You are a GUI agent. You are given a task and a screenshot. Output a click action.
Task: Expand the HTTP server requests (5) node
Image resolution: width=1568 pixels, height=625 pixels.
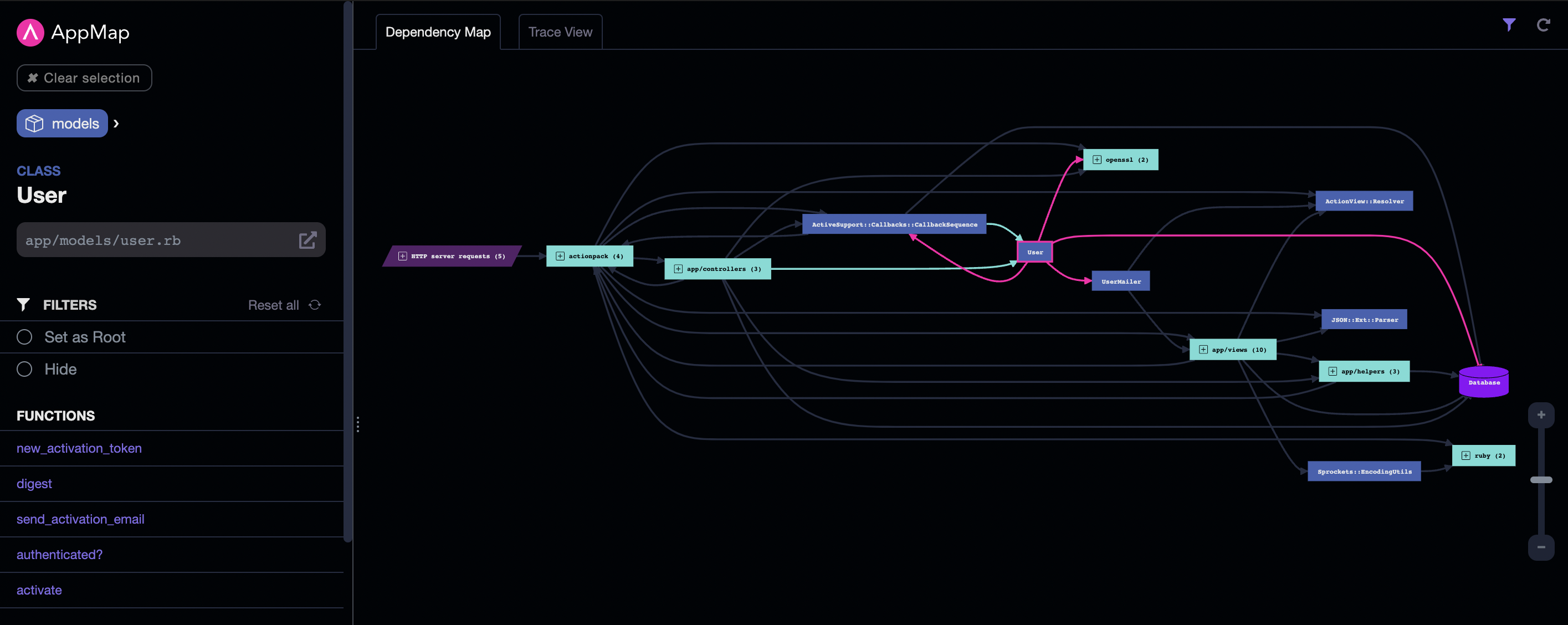(402, 256)
